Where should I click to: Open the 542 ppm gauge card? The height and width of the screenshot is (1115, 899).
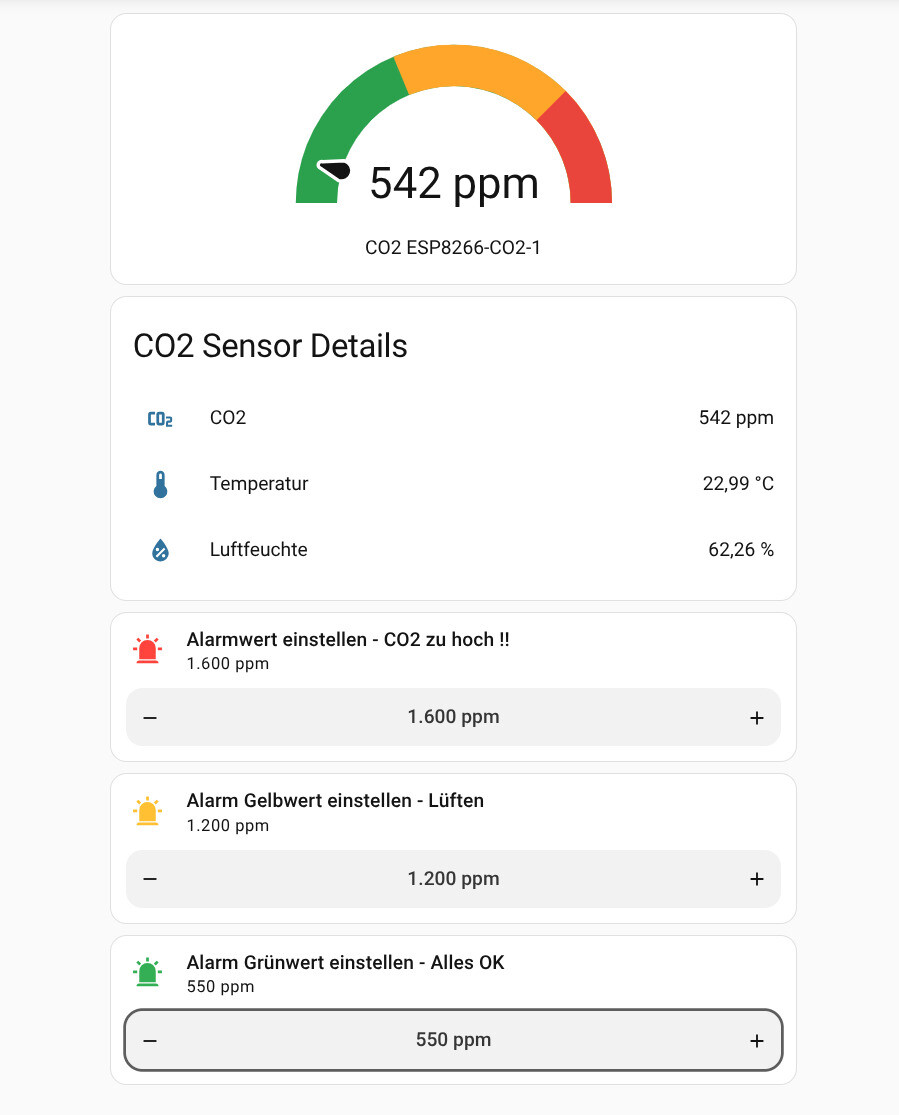(x=453, y=149)
